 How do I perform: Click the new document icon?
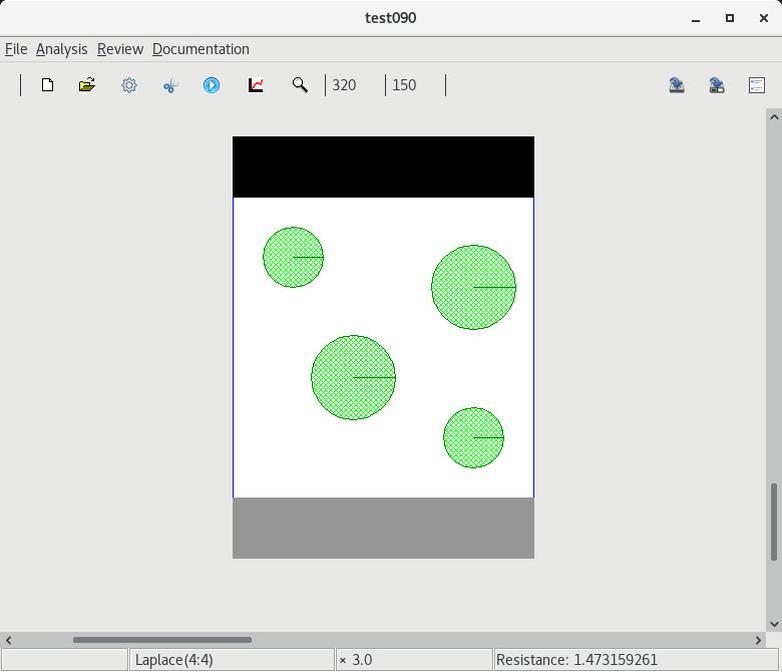pos(47,85)
